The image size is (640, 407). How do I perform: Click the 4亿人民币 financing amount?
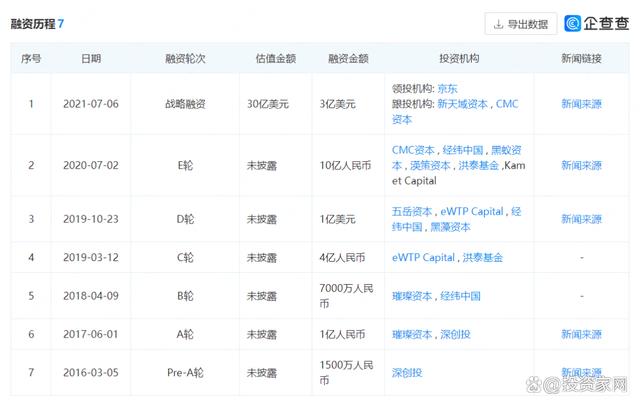click(x=342, y=258)
